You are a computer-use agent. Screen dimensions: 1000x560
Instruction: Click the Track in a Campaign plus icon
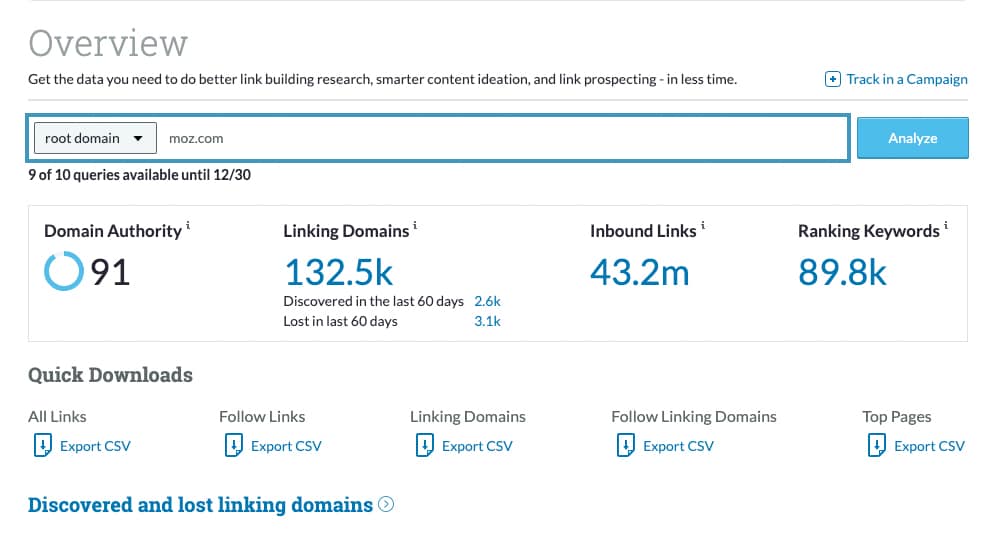pos(832,79)
